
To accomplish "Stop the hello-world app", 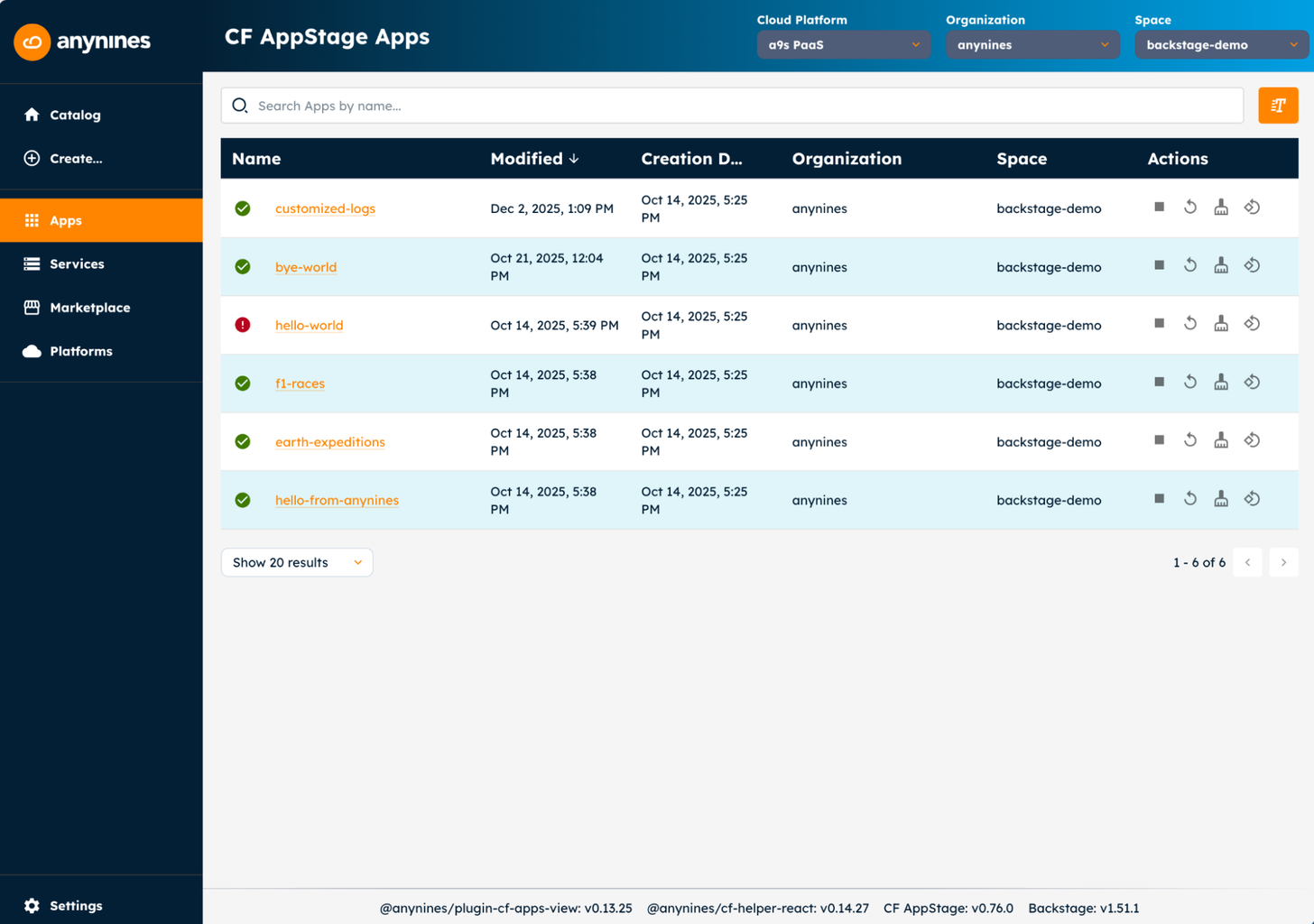I will pos(1160,323).
